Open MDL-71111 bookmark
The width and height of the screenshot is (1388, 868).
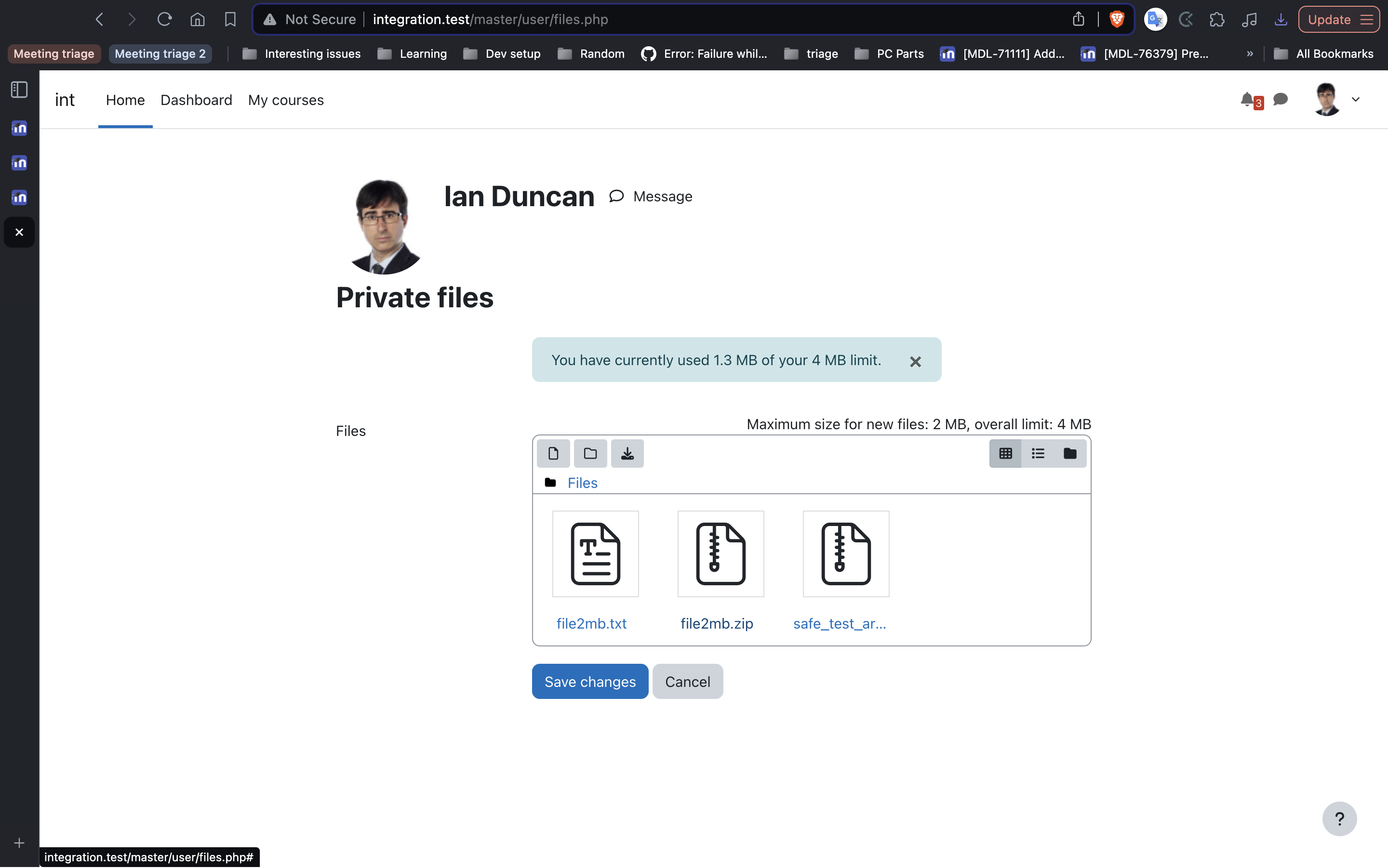1002,53
